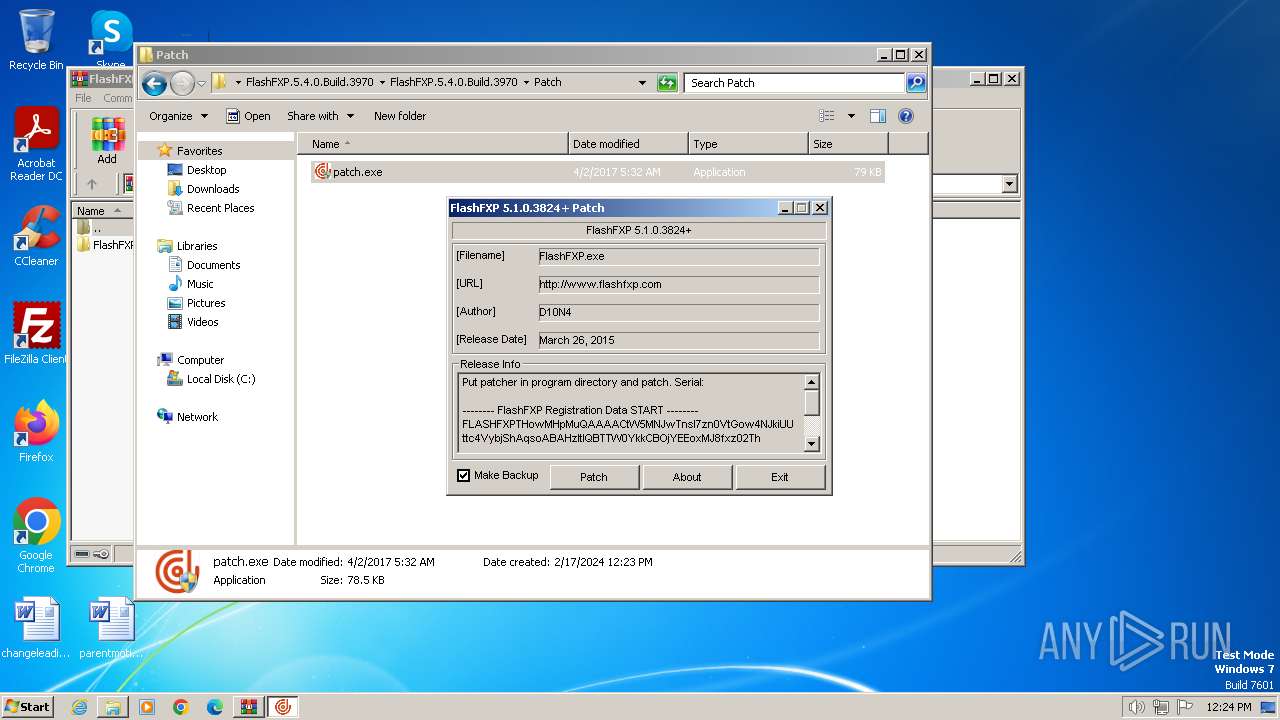1280x720 pixels.
Task: Open the view options dropdown arrow
Action: [x=851, y=116]
